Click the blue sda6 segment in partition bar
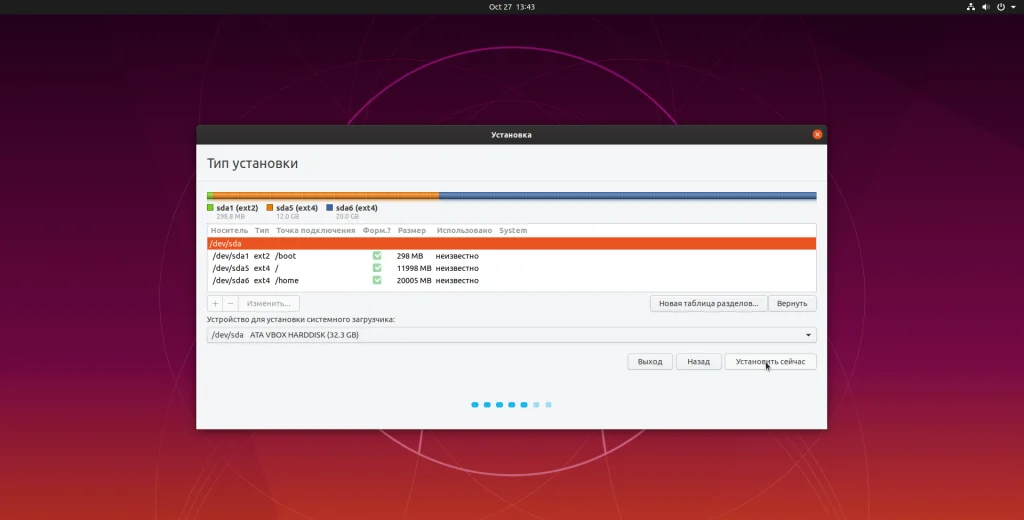The height and width of the screenshot is (520, 1024). (627, 196)
